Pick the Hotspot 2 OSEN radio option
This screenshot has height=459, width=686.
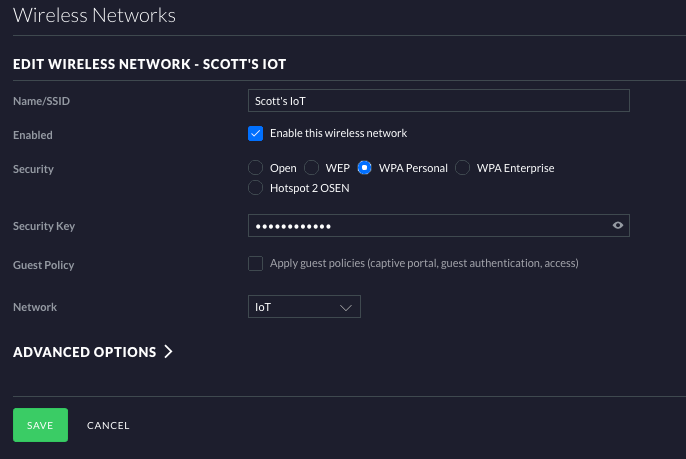point(256,188)
